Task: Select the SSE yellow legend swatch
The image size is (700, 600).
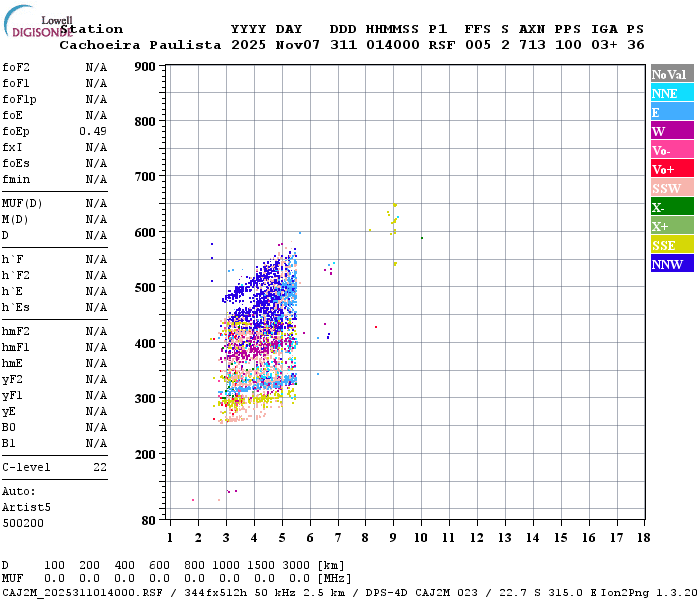Action: [672, 245]
